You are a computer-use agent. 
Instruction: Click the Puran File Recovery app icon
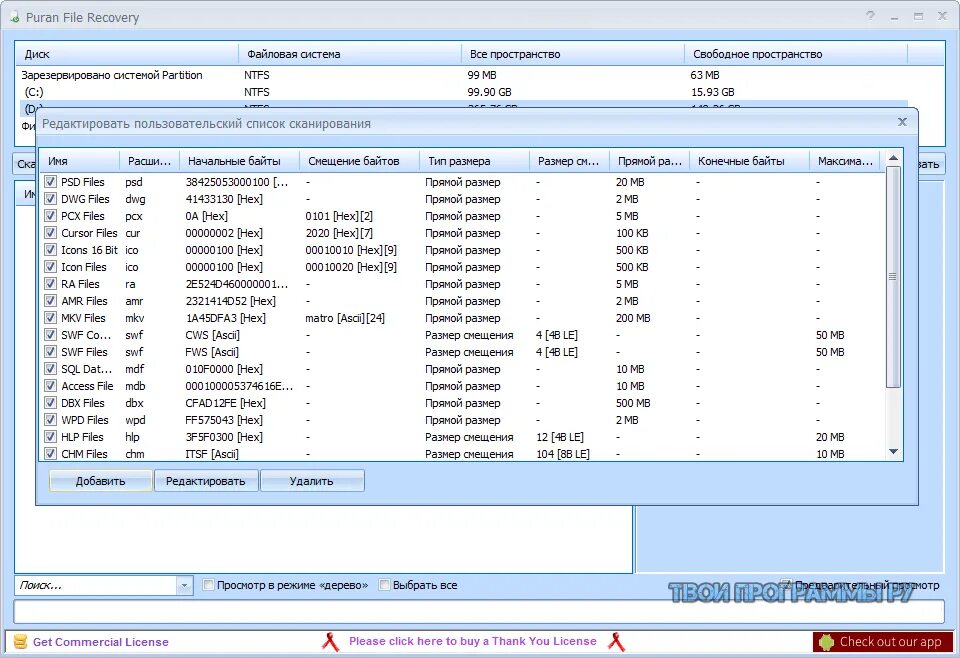pyautogui.click(x=14, y=18)
